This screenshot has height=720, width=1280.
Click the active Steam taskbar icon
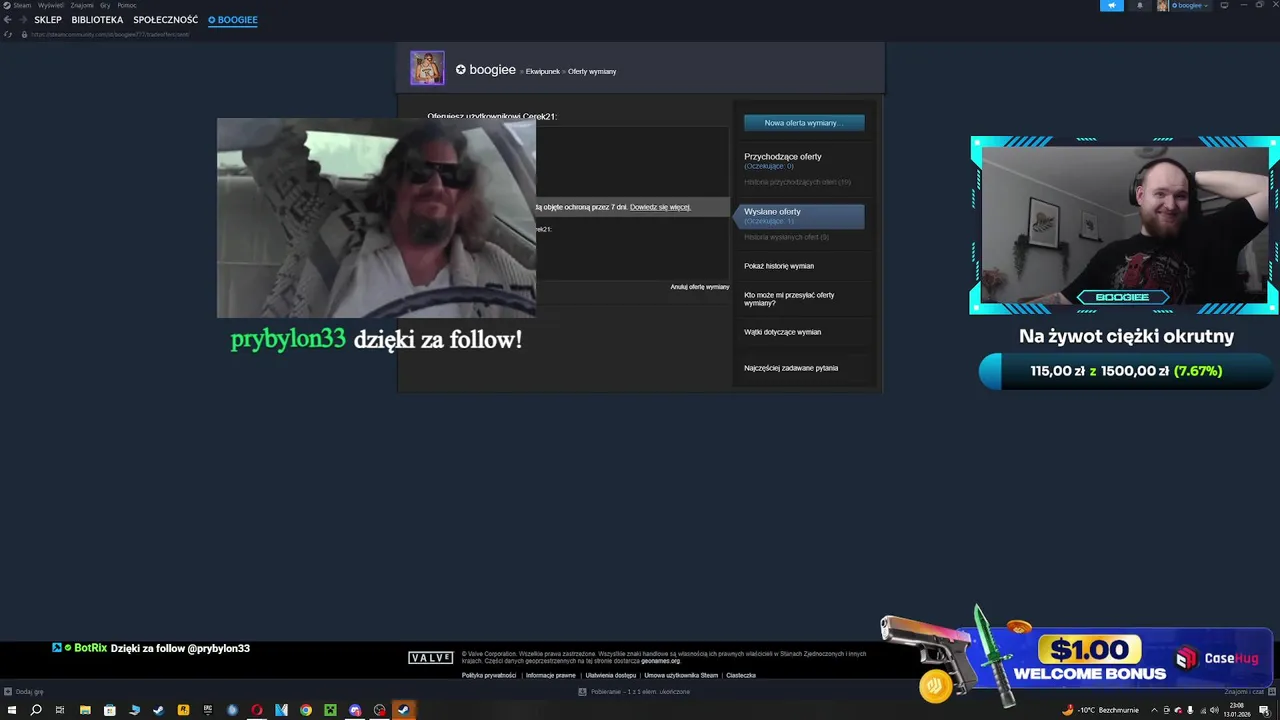(404, 710)
